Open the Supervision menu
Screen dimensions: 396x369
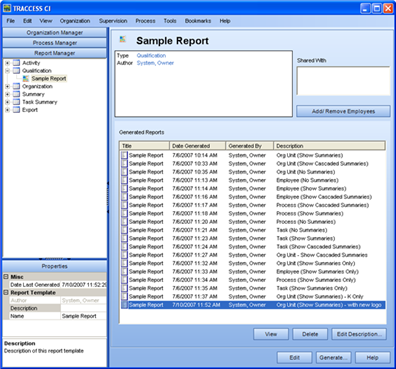click(x=113, y=21)
